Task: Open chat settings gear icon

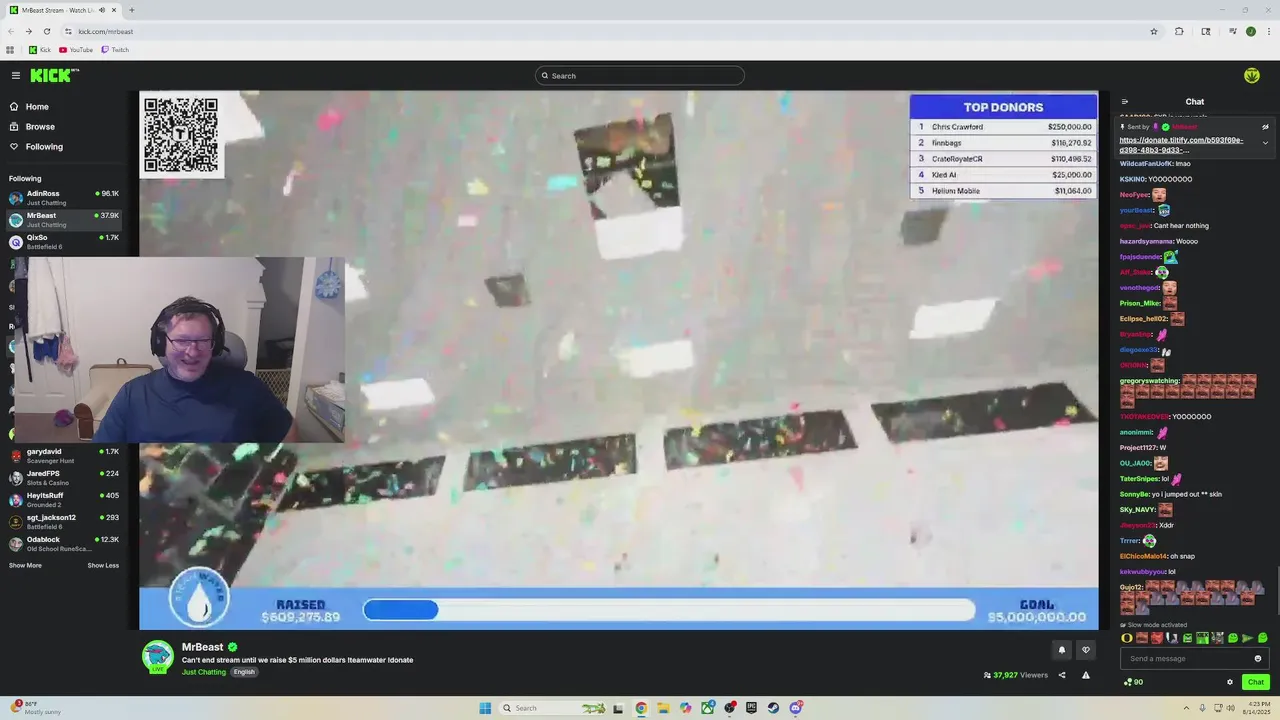Action: 1230,682
